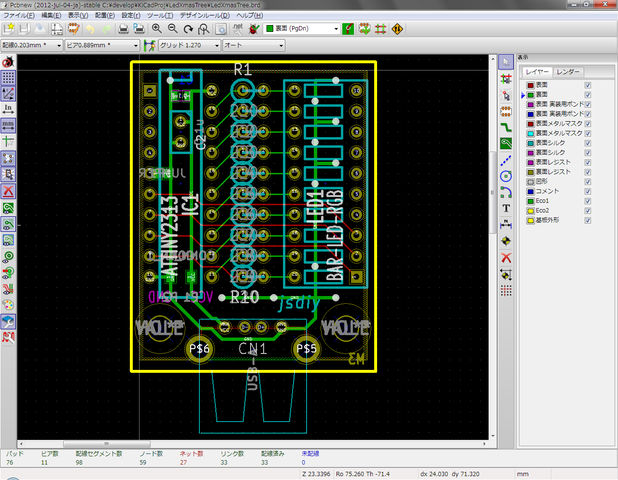Image resolution: width=618 pixels, height=480 pixels.
Task: Toggle checkbox of cyan メタルマスク layer
Action: [x=587, y=134]
